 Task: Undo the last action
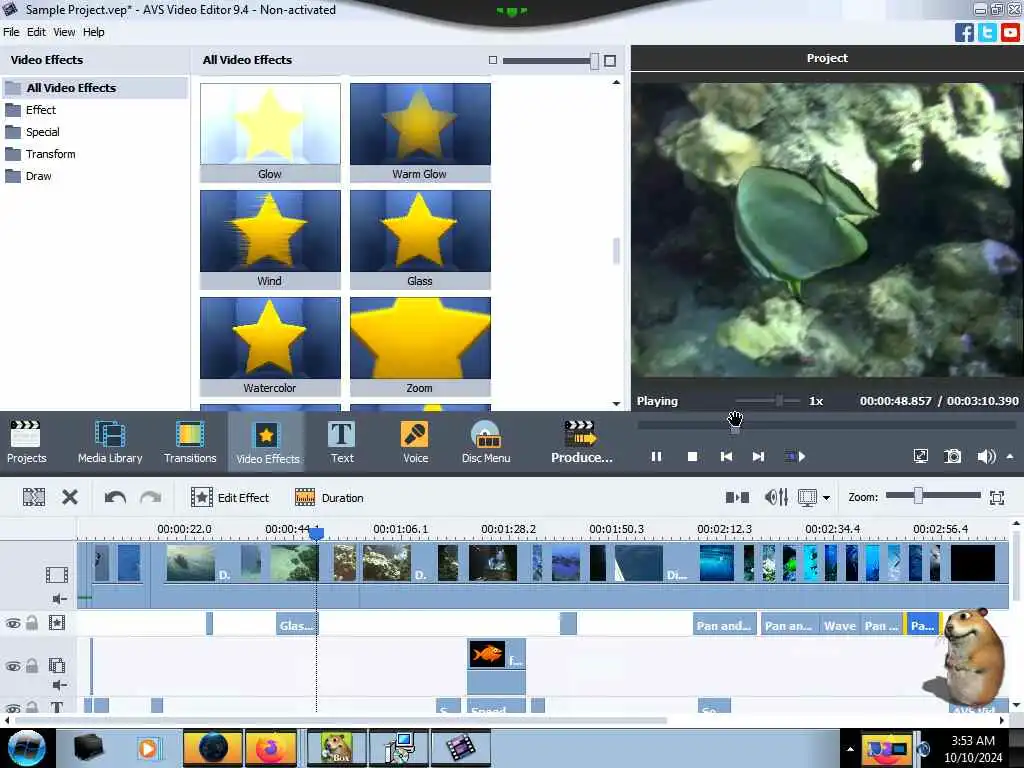click(x=115, y=498)
